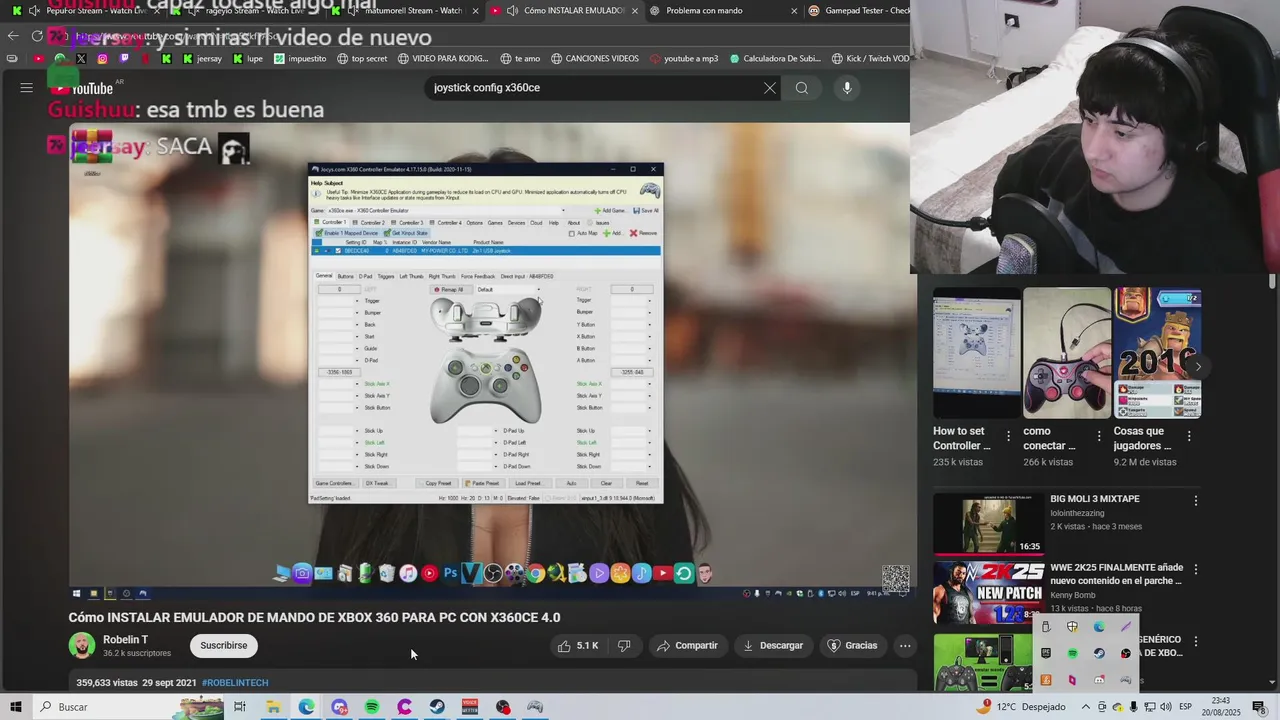Open options for BIG MOLI 3 MIXTAPE
Image resolution: width=1280 pixels, height=720 pixels.
[x=1195, y=500]
